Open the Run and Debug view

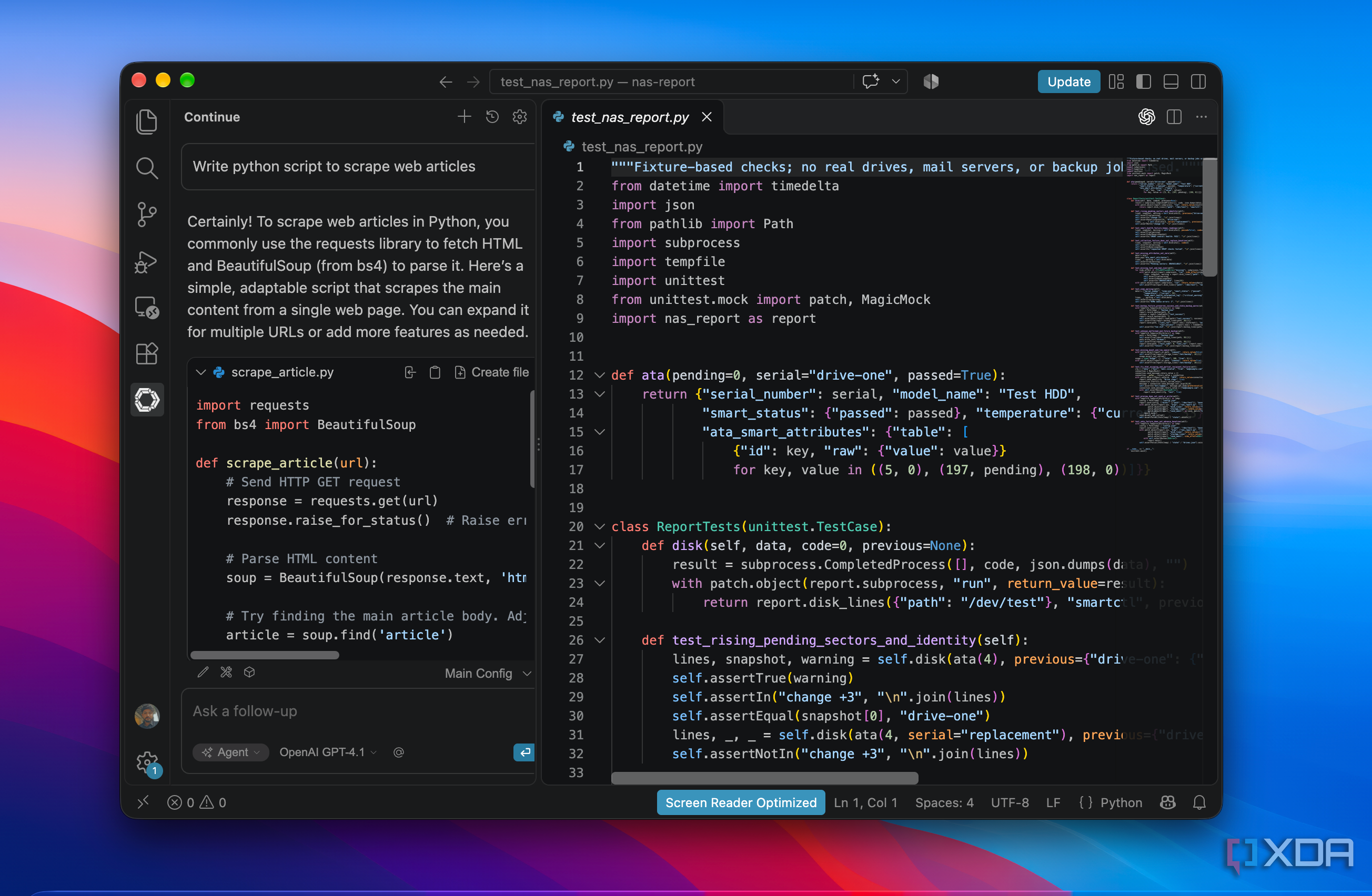point(146,262)
